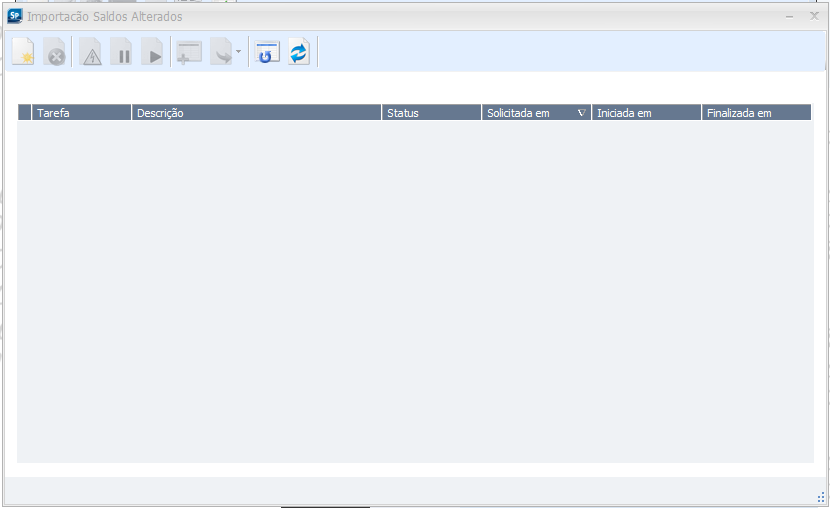Click the row selector header corner cell

click(24, 112)
